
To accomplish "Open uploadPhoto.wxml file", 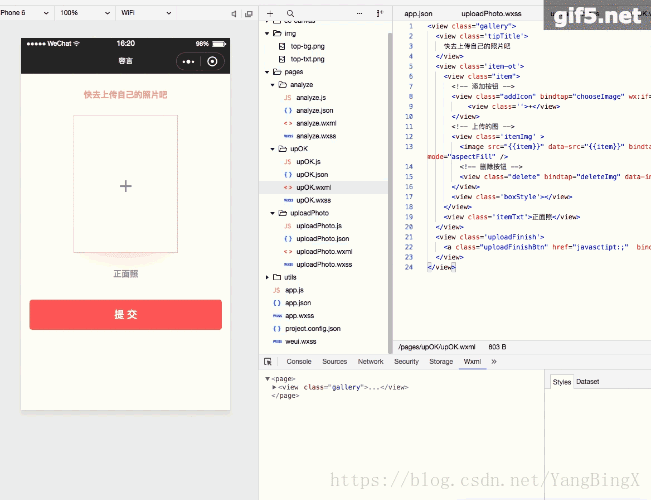I will point(324,252).
